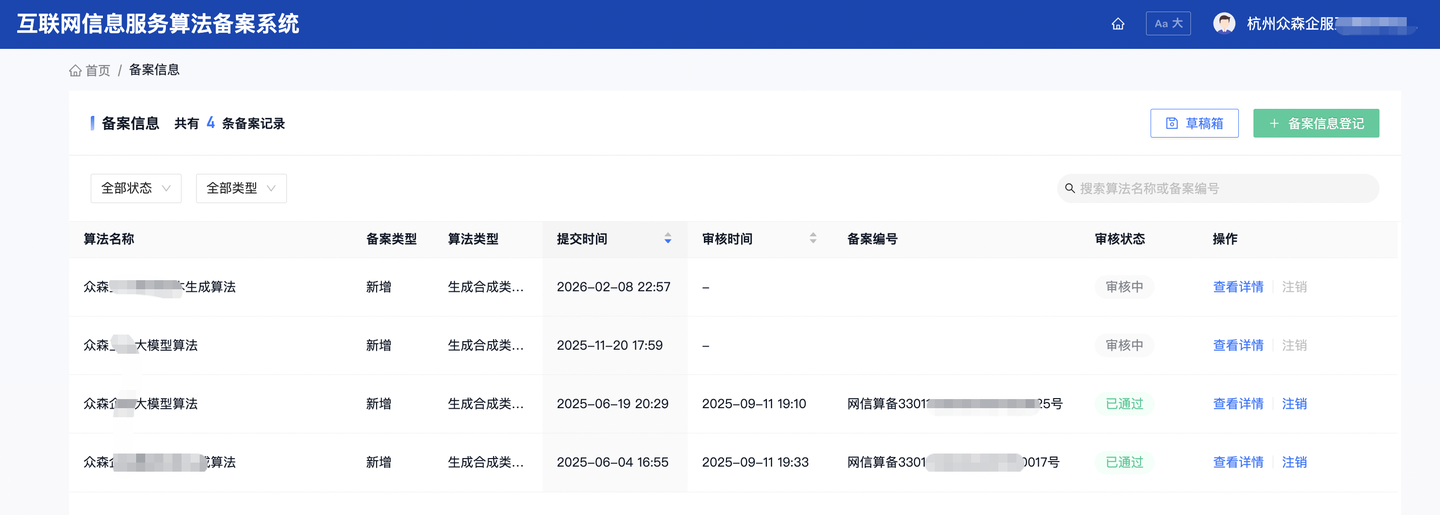Click 注销 for the 2025-06-19 record
This screenshot has width=1440, height=515.
click(1294, 404)
